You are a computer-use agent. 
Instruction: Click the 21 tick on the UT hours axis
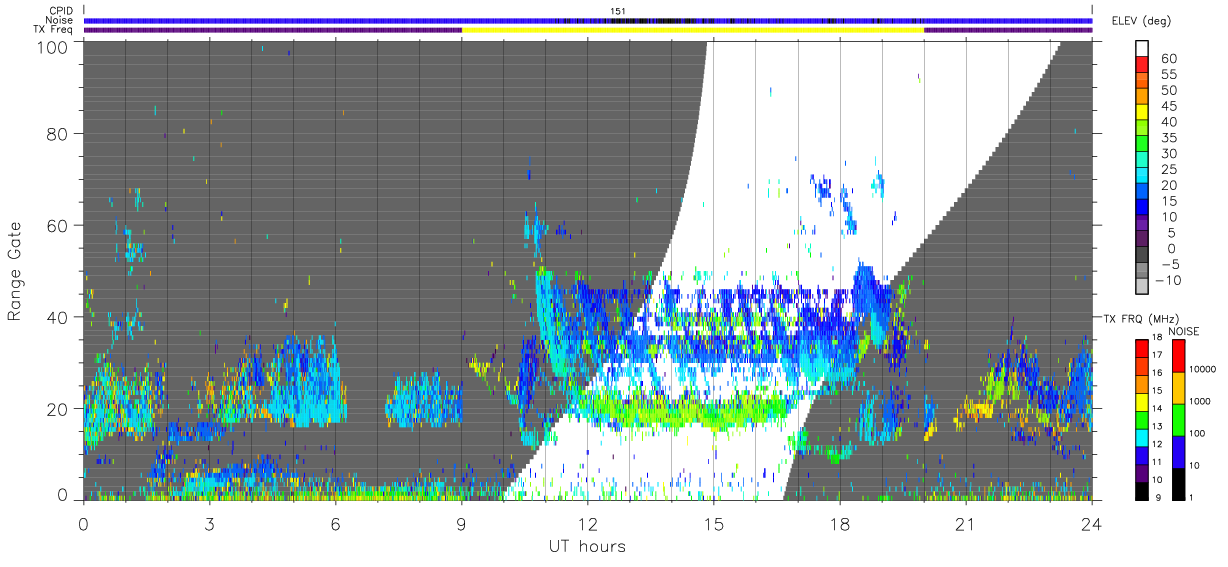(x=966, y=523)
